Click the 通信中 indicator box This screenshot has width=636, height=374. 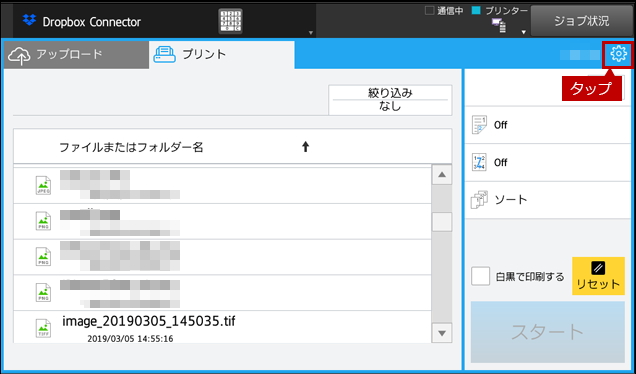[429, 11]
